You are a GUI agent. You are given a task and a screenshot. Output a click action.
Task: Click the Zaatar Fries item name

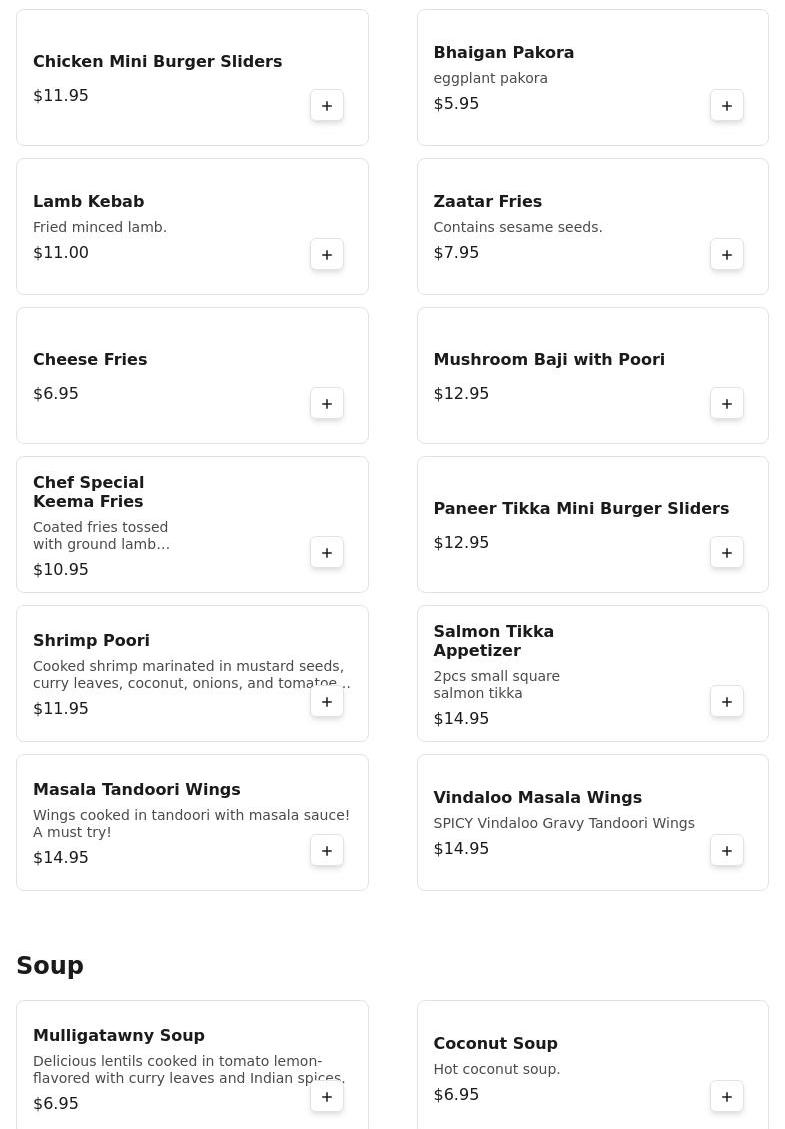(x=487, y=201)
